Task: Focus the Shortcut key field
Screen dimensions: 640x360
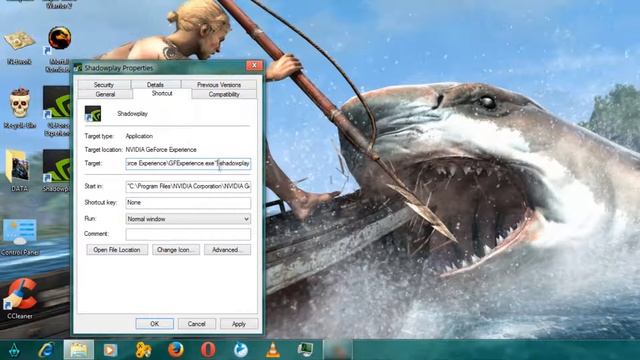Action: point(188,202)
